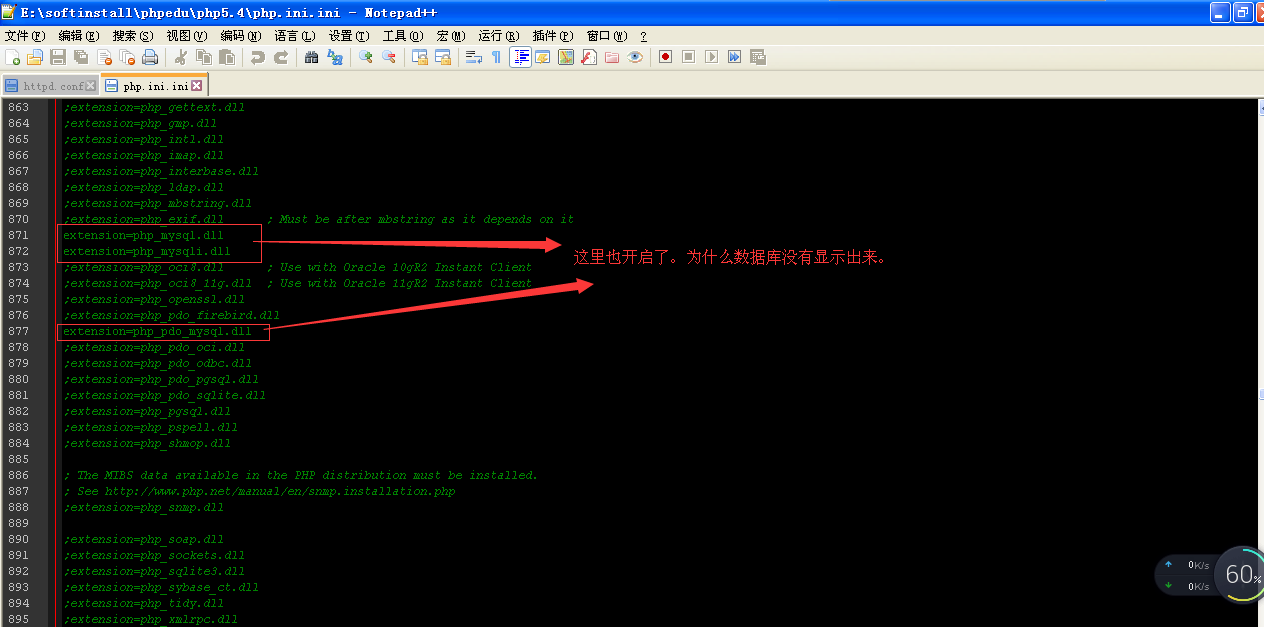Switch to the httpd.conf tab
Screen dimensions: 1264x627
50,86
